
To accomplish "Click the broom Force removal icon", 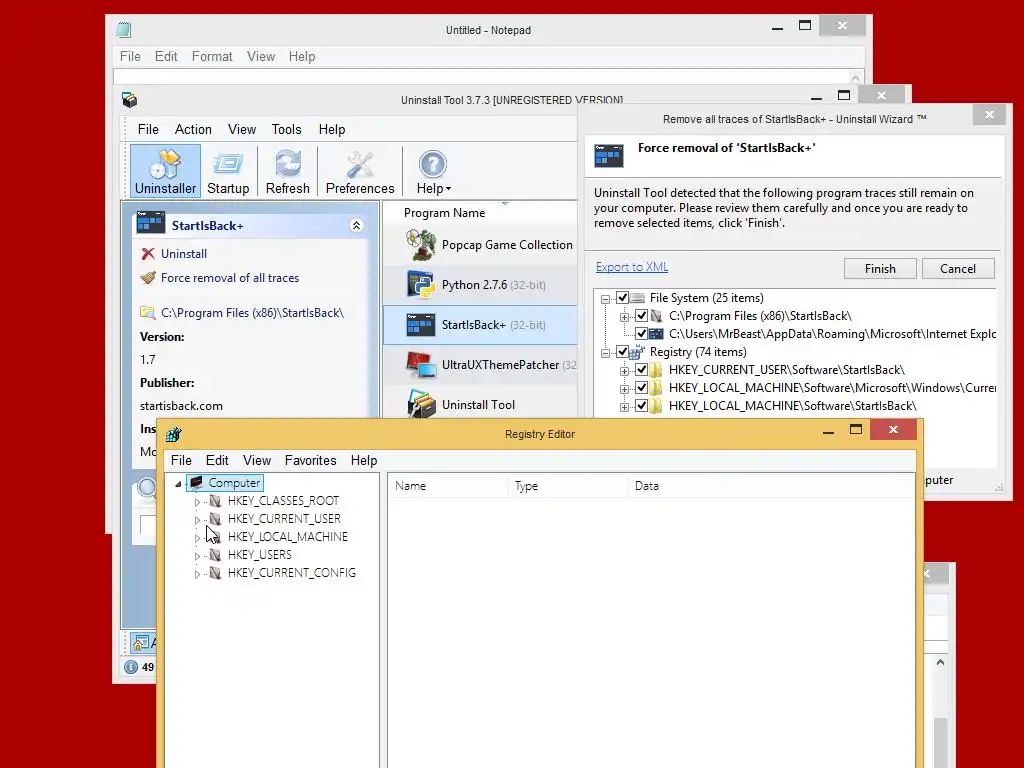I will [148, 278].
